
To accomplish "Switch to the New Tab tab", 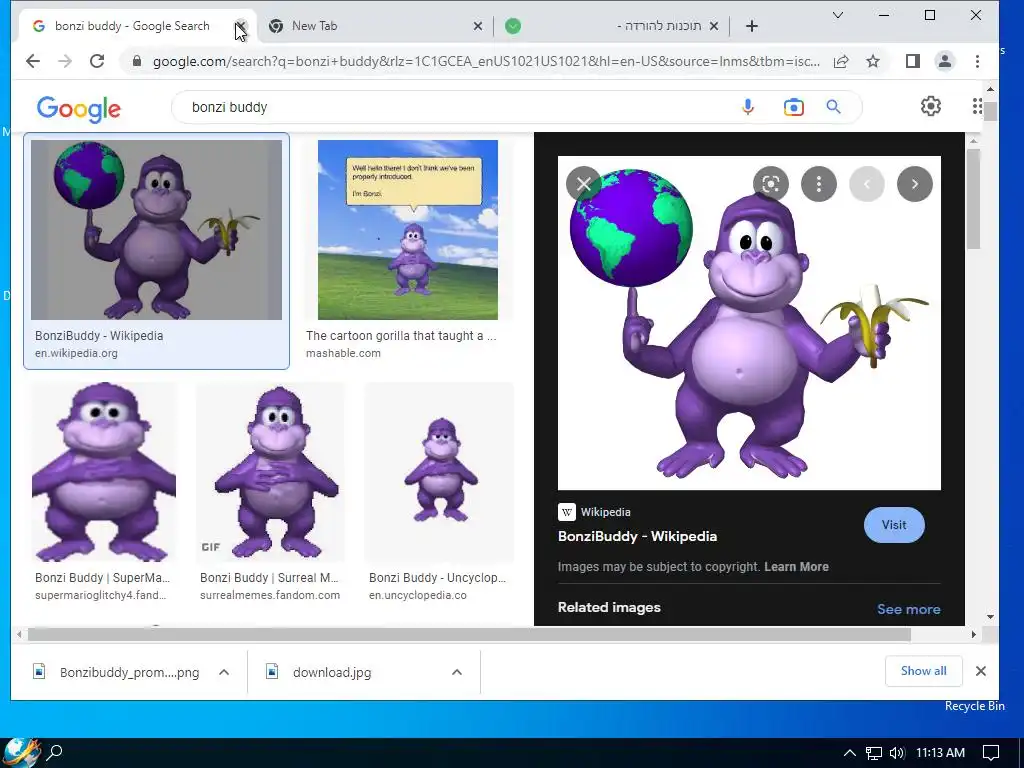I will [x=374, y=26].
